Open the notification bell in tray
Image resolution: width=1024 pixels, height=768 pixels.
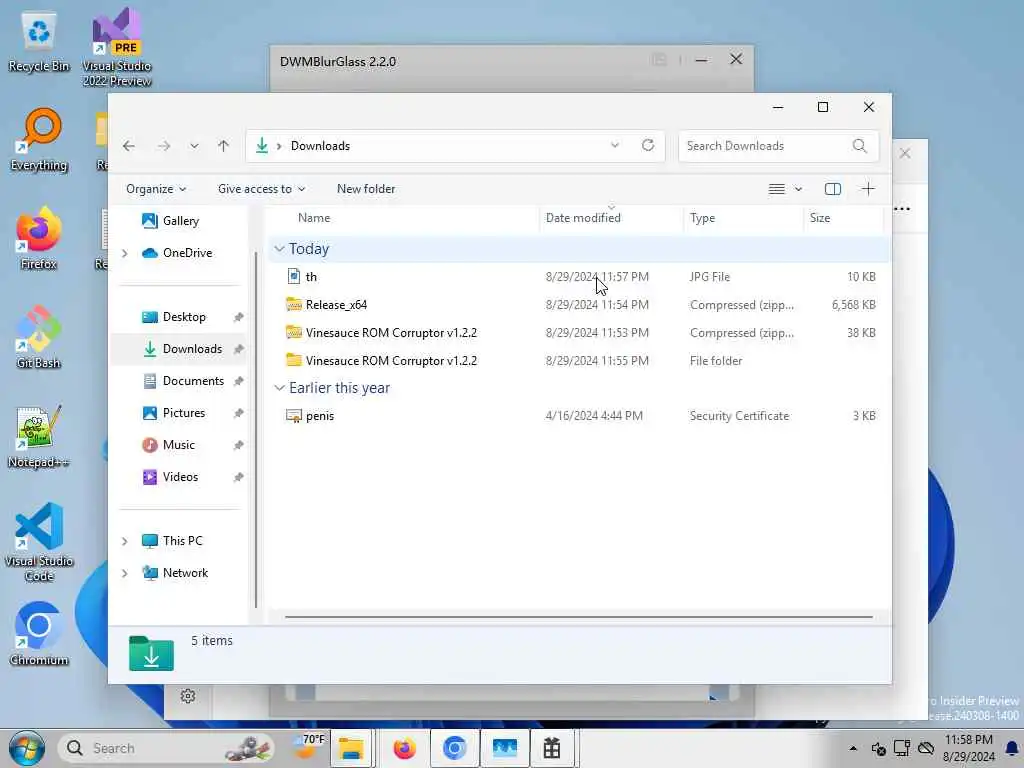[1012, 748]
